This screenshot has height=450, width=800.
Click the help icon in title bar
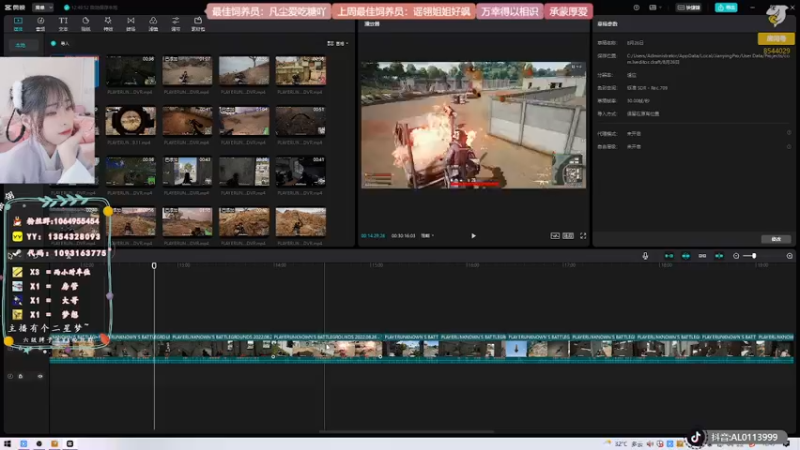pyautogui.click(x=636, y=8)
